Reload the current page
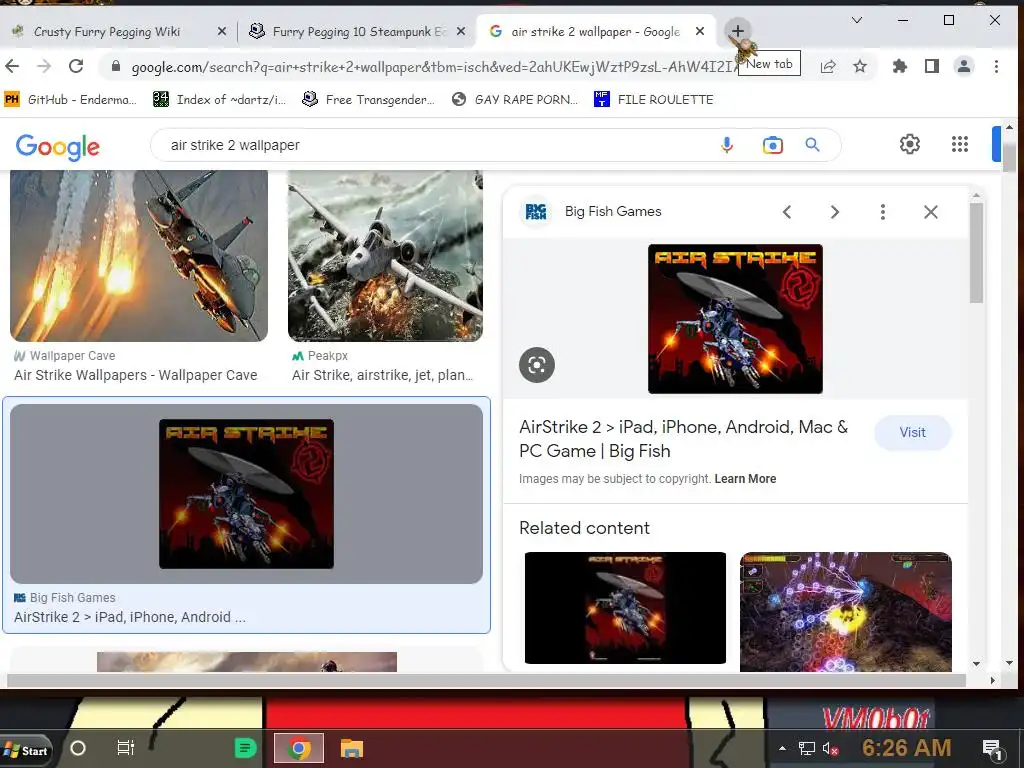1024x768 pixels. coord(76,66)
